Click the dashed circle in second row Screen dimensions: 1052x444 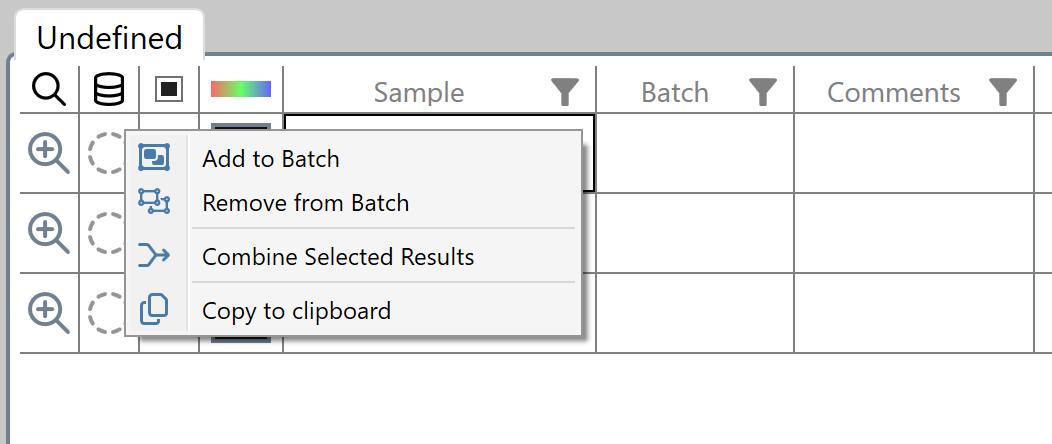103,233
